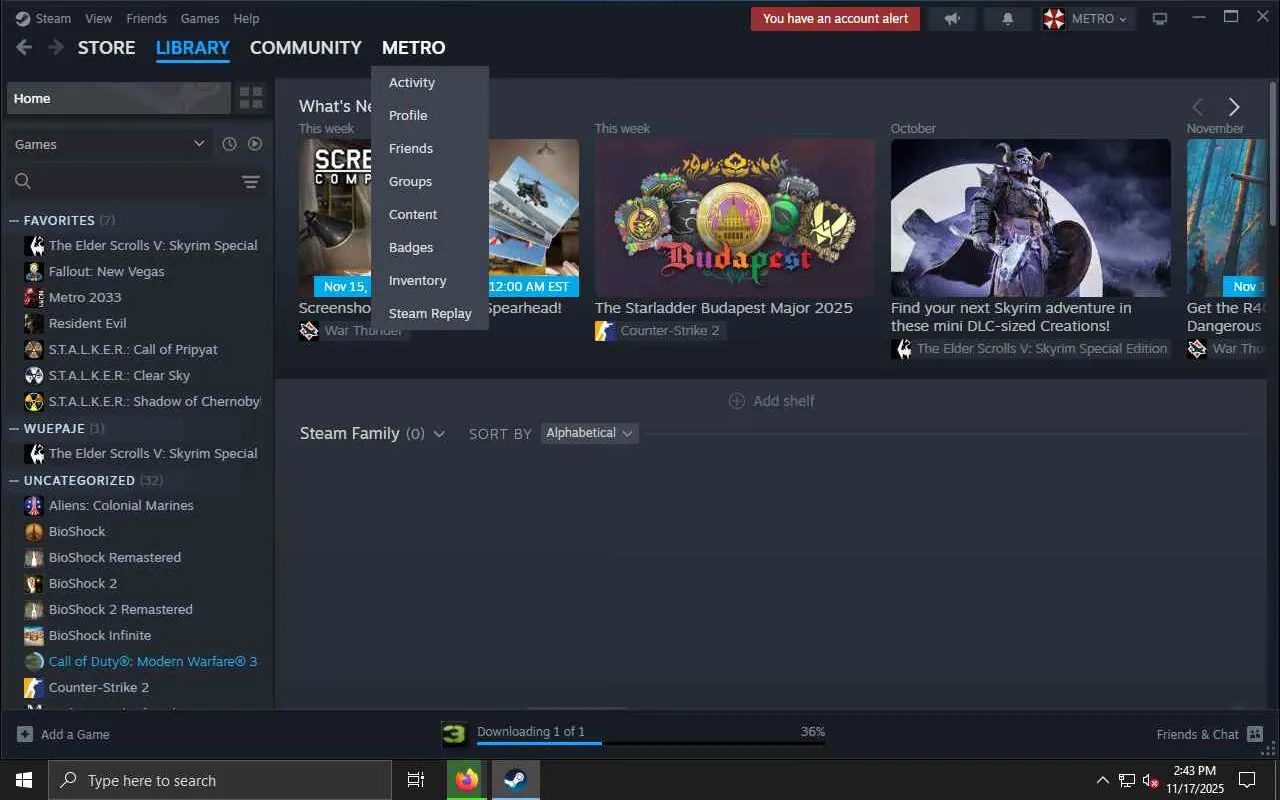Click the Metro 2033 game icon in Favorites
This screenshot has height=800, width=1280.
click(34, 297)
